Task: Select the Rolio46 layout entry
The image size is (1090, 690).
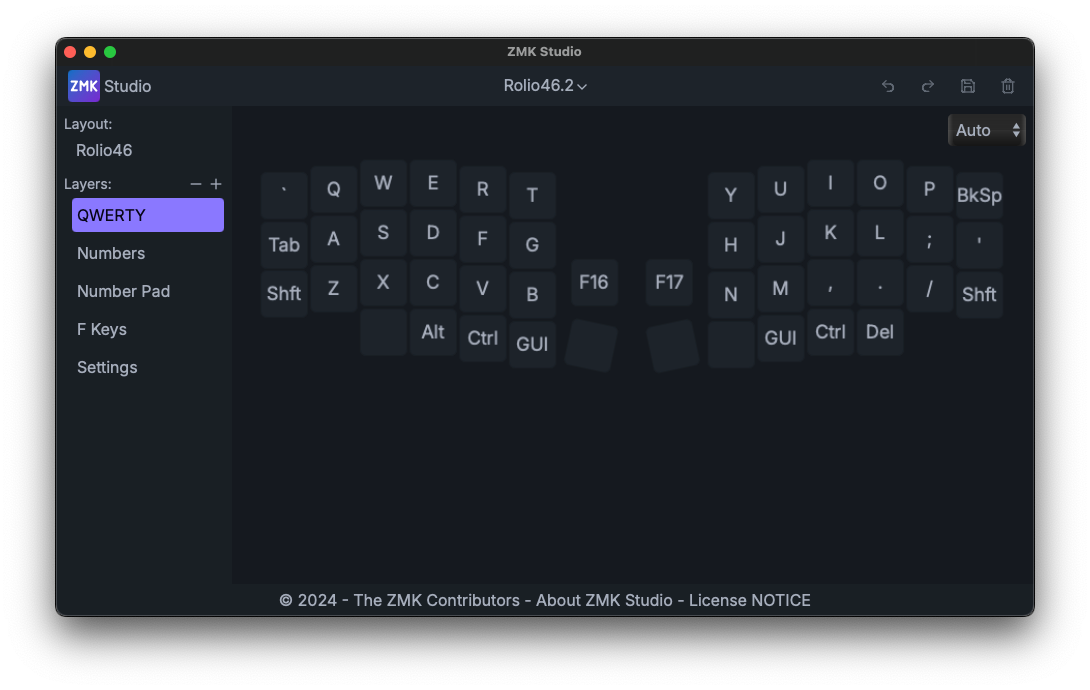Action: coord(104,150)
